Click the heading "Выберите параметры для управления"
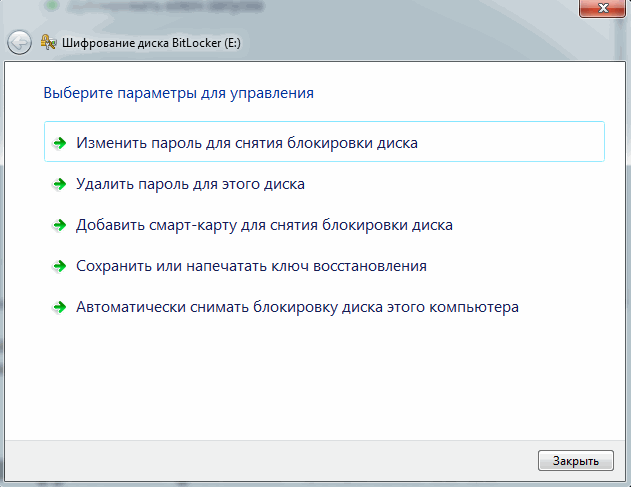Screen dimensions: 631x487 point(179,93)
